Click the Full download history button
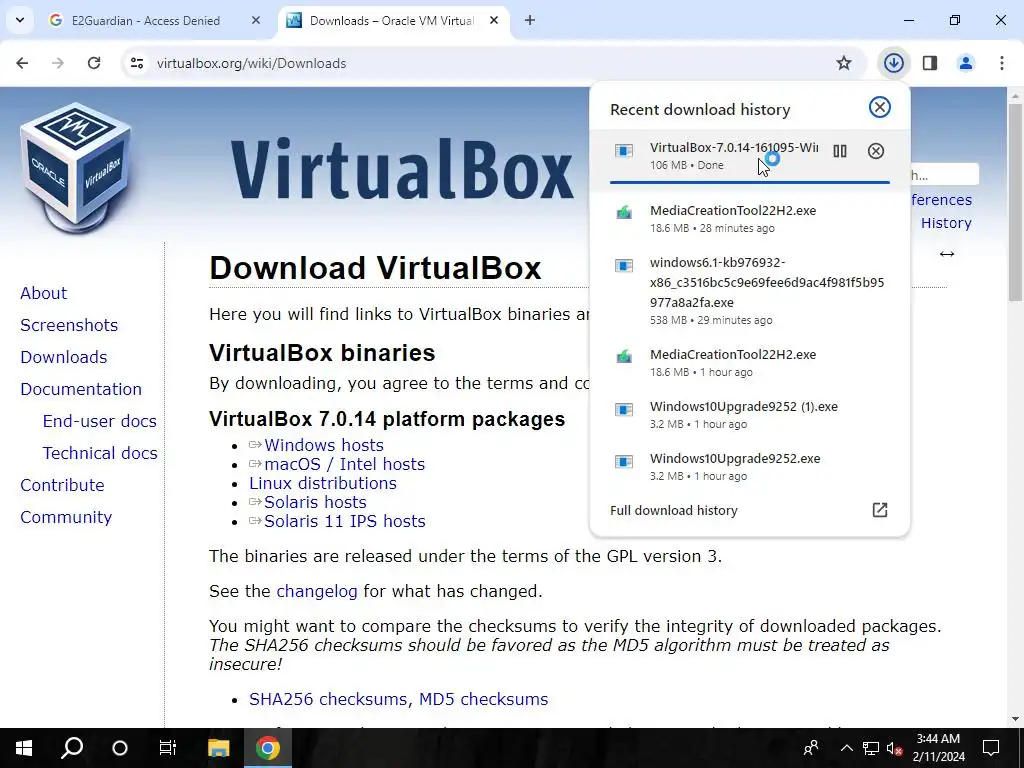 [x=749, y=511]
